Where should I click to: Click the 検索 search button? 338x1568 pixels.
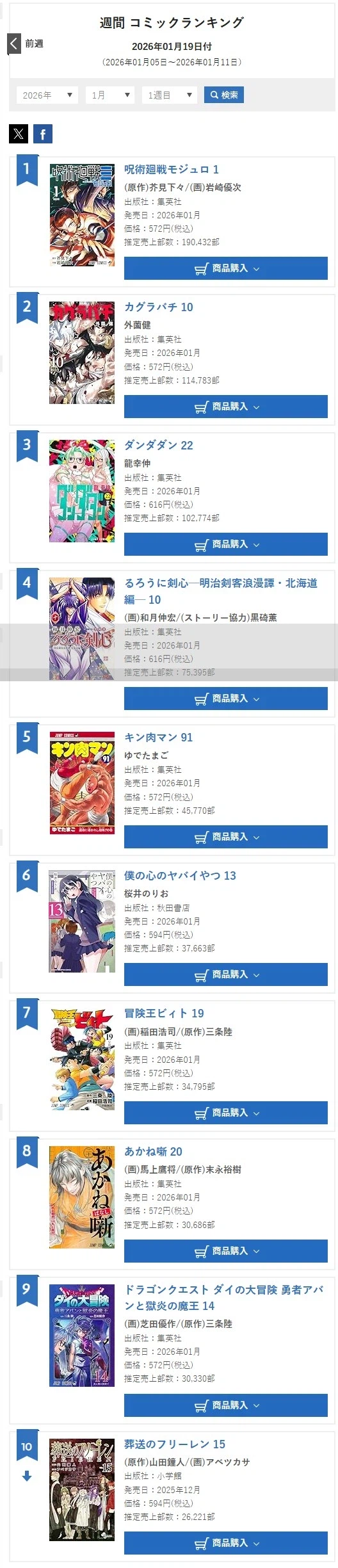224,95
